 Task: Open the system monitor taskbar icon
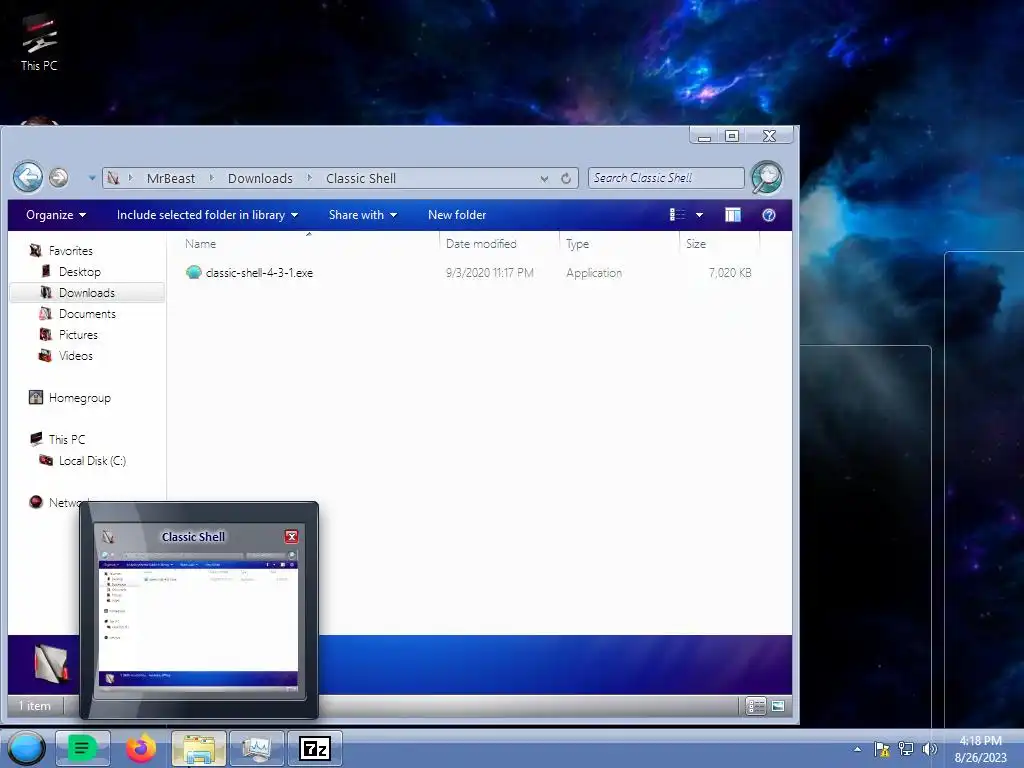point(257,748)
